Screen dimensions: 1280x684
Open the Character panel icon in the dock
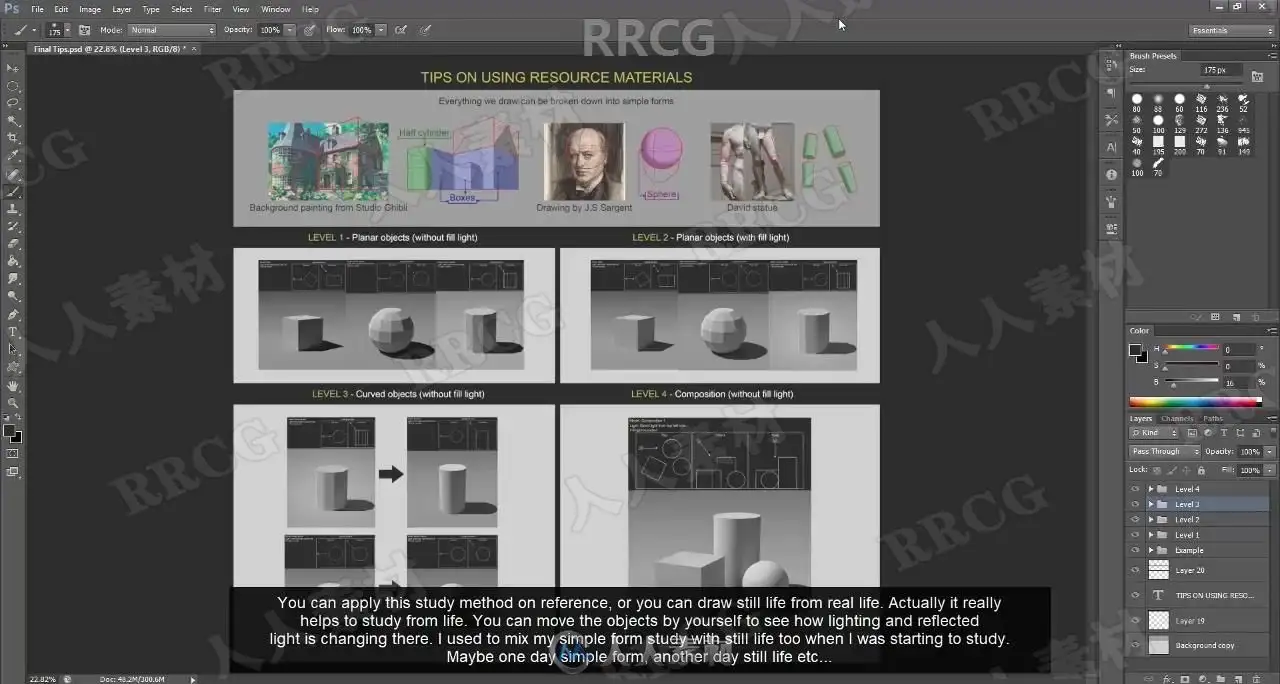[x=1111, y=147]
